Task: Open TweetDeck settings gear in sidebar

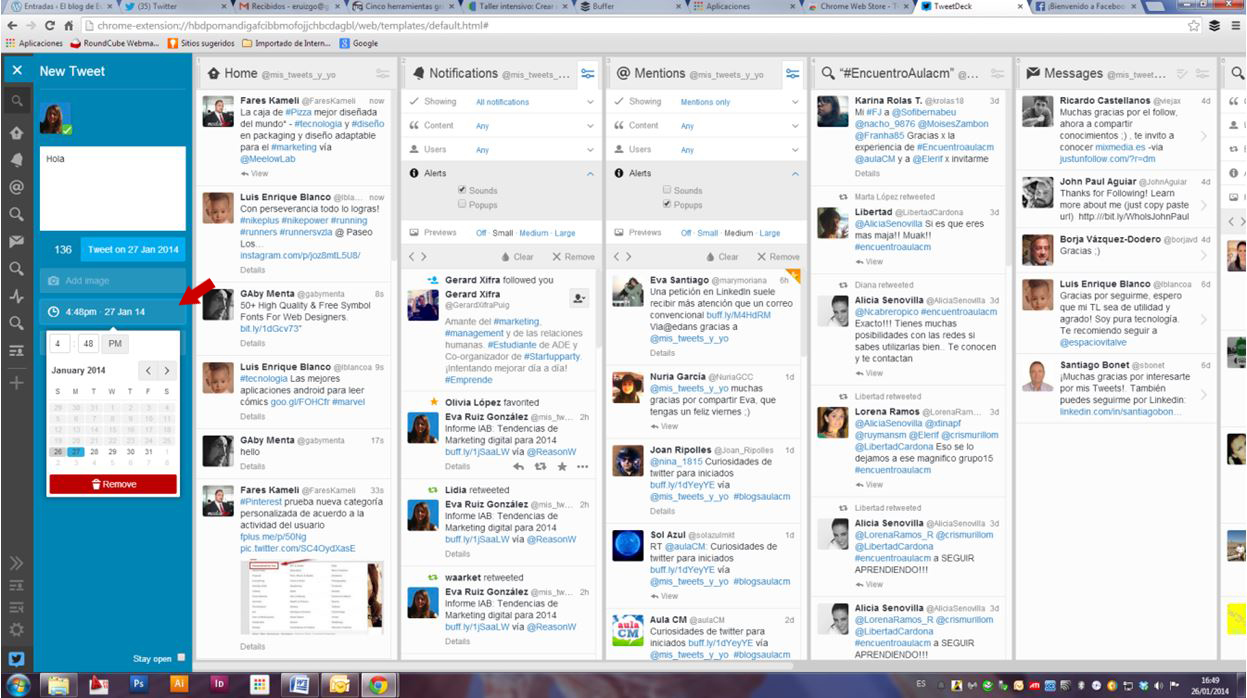Action: [17, 629]
